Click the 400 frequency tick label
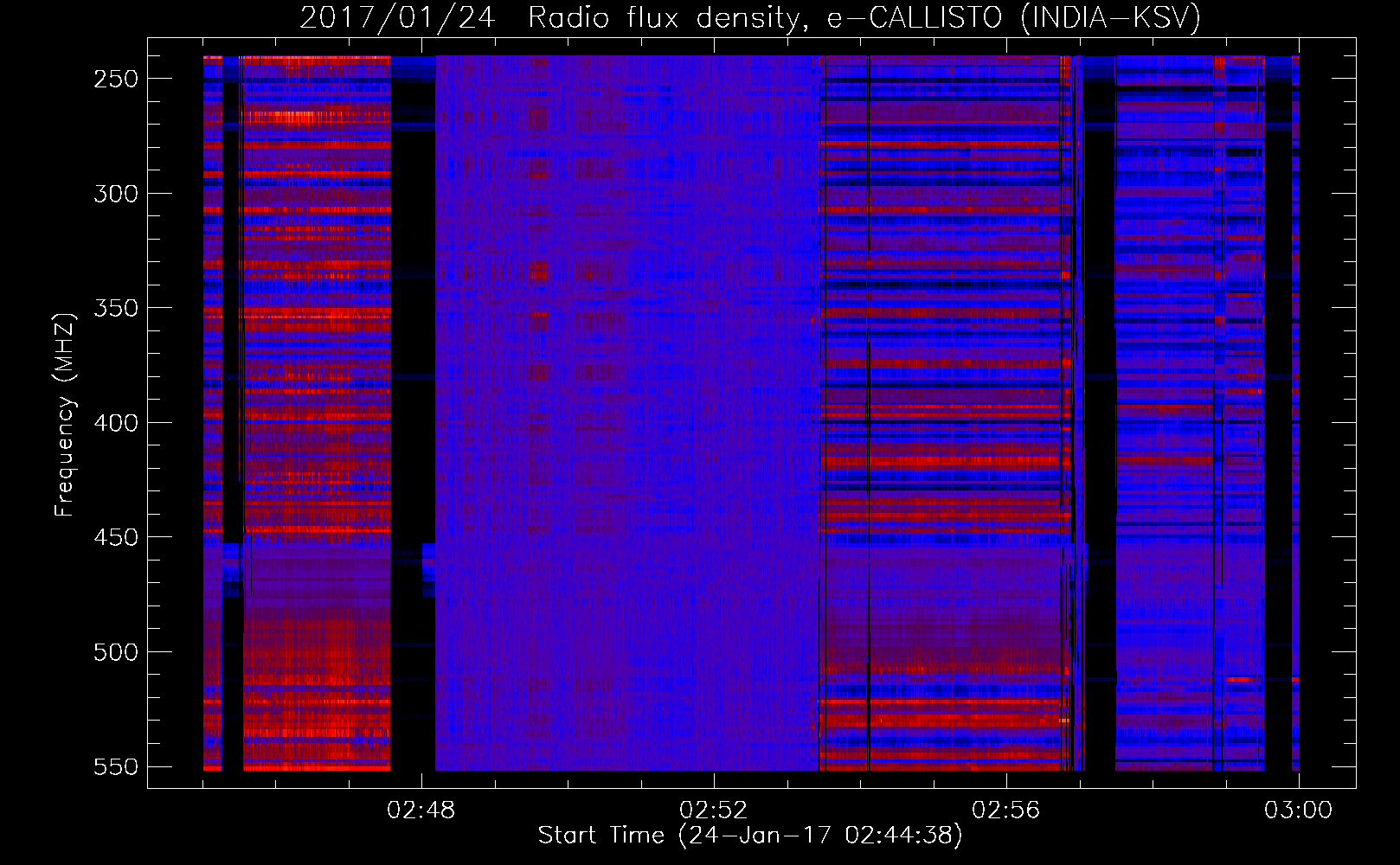The width and height of the screenshot is (1400, 865). pos(116,423)
